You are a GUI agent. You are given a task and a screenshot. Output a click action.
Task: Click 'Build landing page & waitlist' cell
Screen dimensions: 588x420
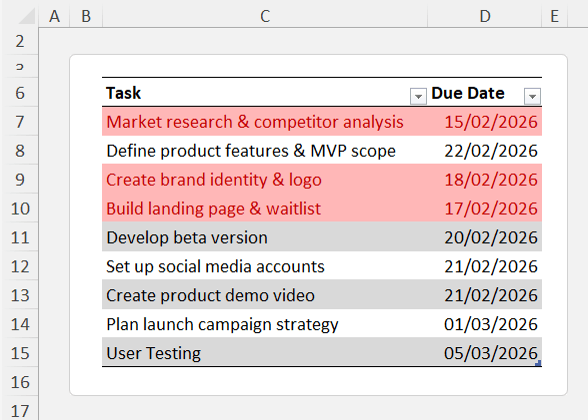click(265, 208)
